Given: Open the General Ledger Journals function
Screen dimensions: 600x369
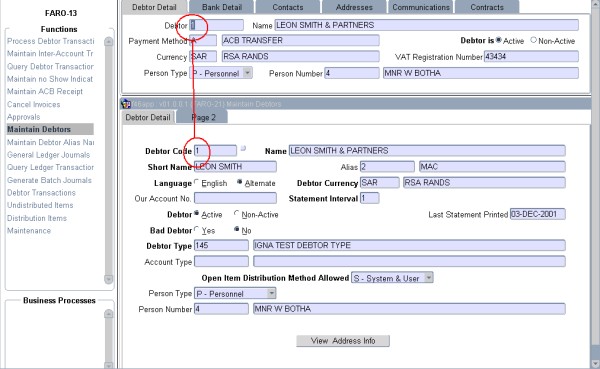Looking at the screenshot, I should pyautogui.click(x=49, y=155).
